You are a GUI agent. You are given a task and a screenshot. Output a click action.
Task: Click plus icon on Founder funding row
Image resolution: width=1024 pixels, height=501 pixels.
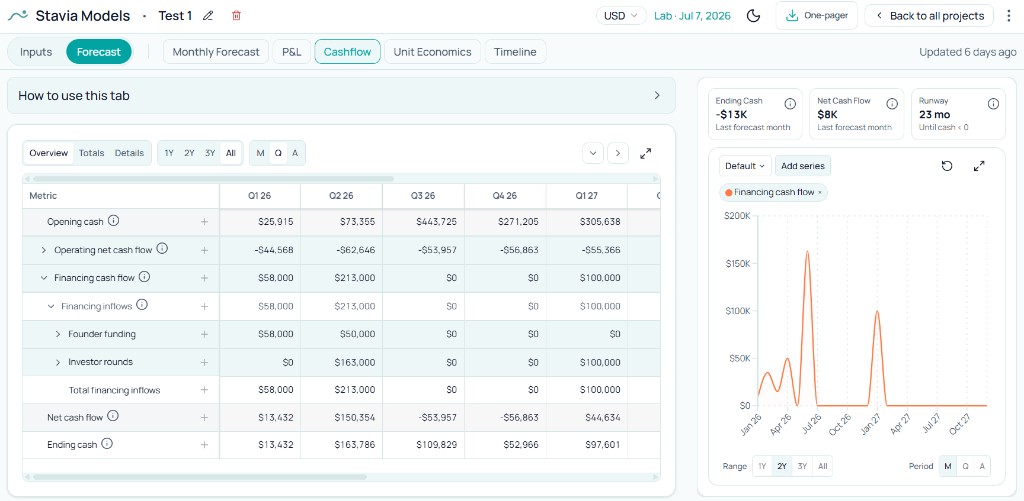tap(204, 334)
